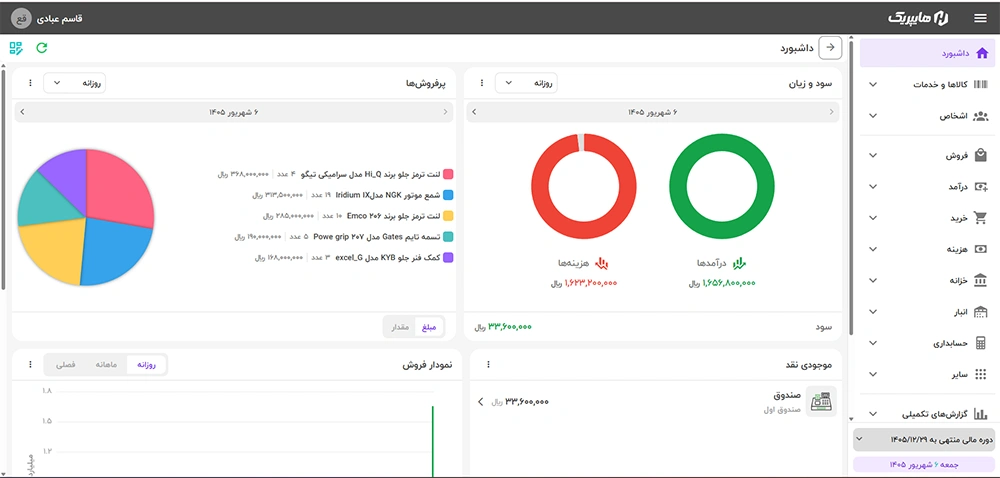
Task: Expand the کالاها و خدمات menu chevron
Action: 874,85
